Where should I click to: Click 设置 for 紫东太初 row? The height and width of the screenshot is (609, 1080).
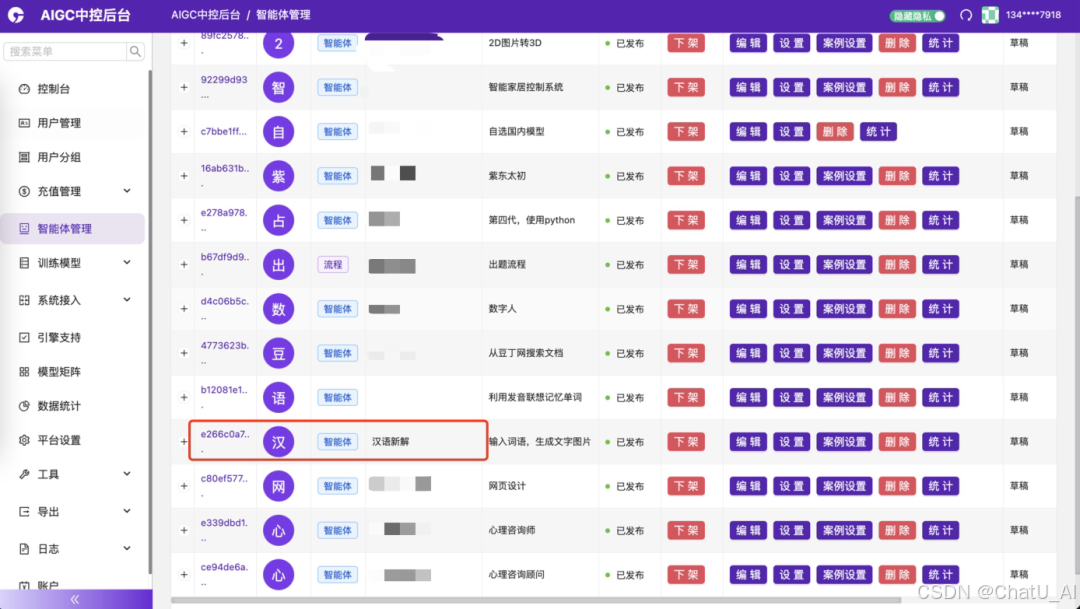click(x=791, y=176)
